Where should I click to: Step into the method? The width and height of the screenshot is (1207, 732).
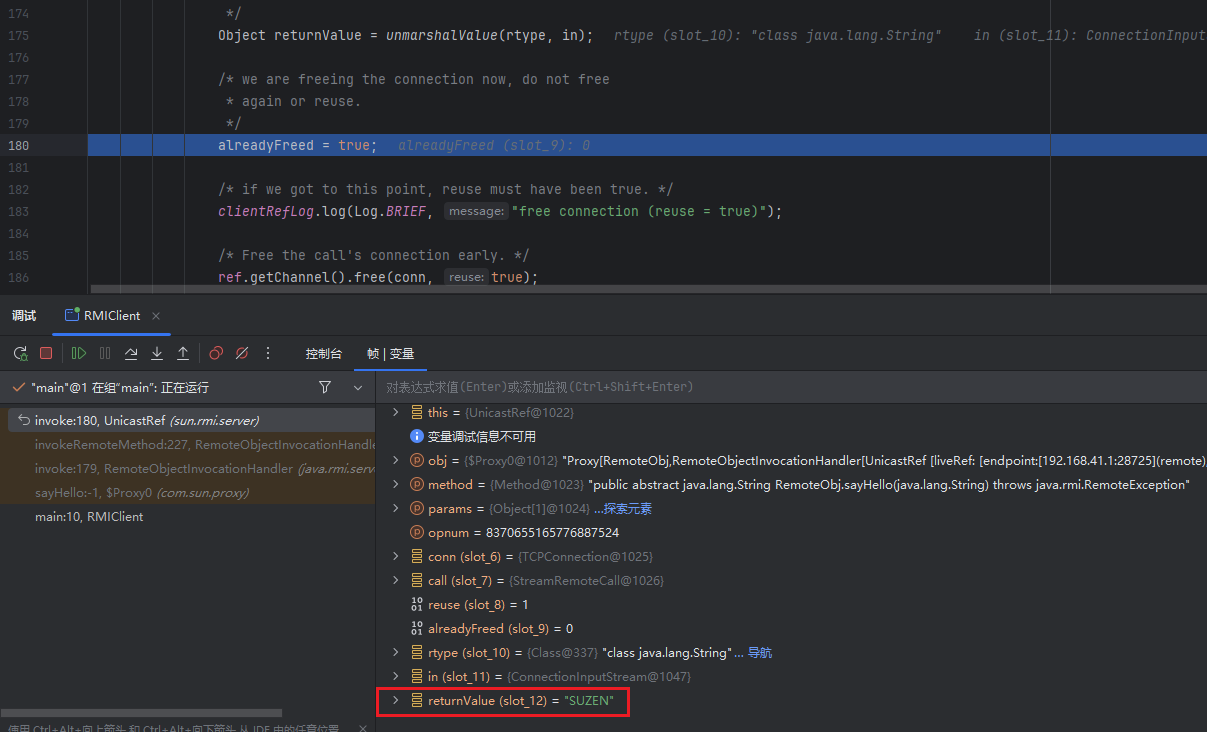click(157, 353)
